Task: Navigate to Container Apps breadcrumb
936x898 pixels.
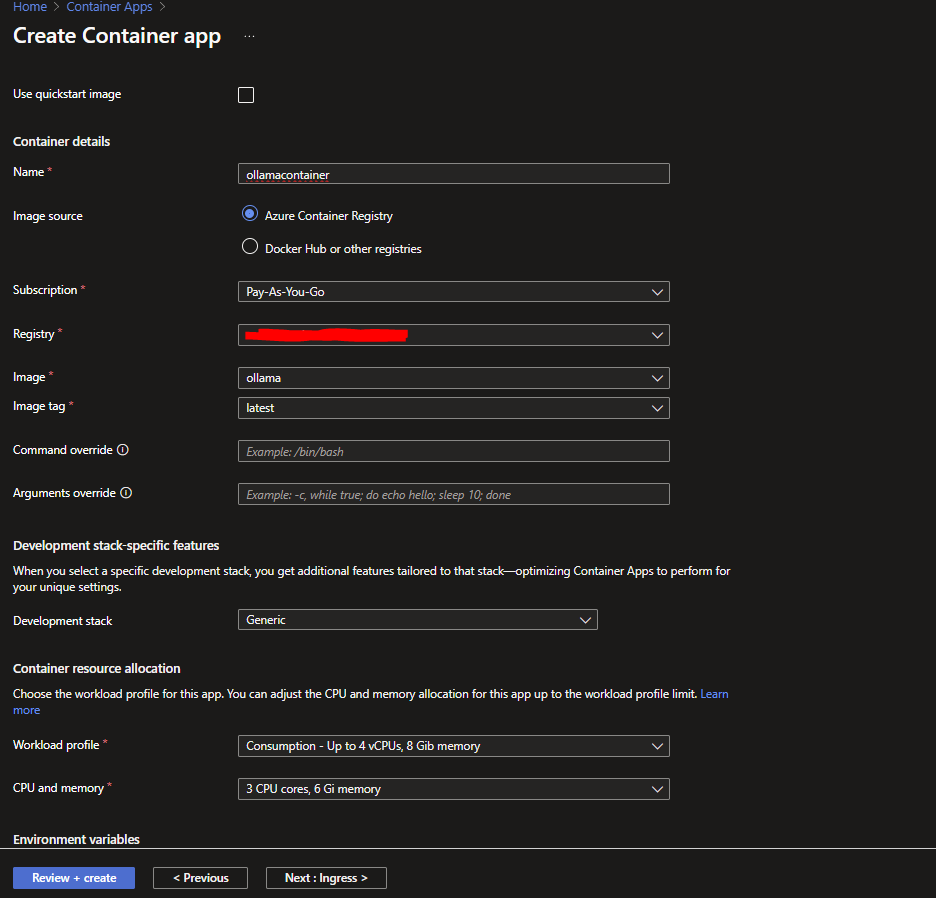Action: (x=110, y=7)
